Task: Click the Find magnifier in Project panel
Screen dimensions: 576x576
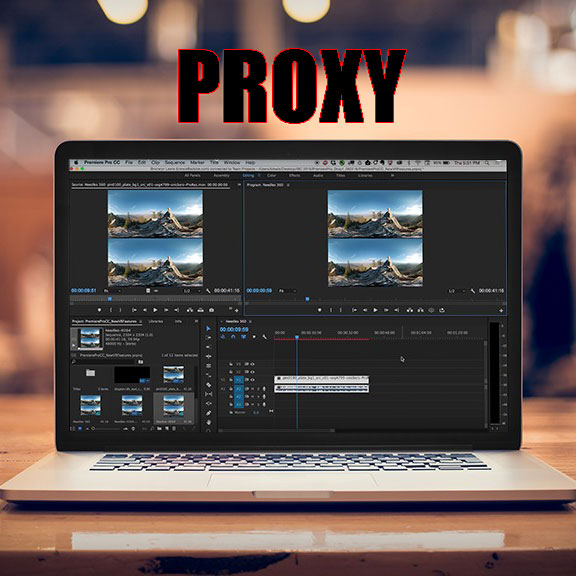Action: click(x=152, y=428)
